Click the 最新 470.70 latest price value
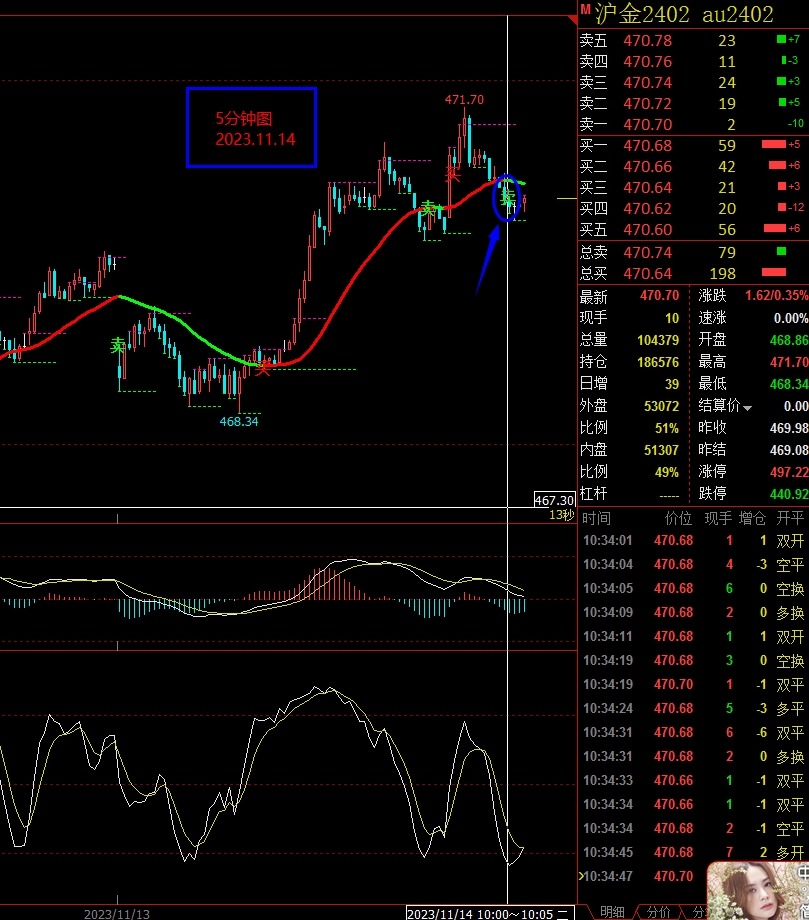This screenshot has width=809, height=920. pos(659,296)
